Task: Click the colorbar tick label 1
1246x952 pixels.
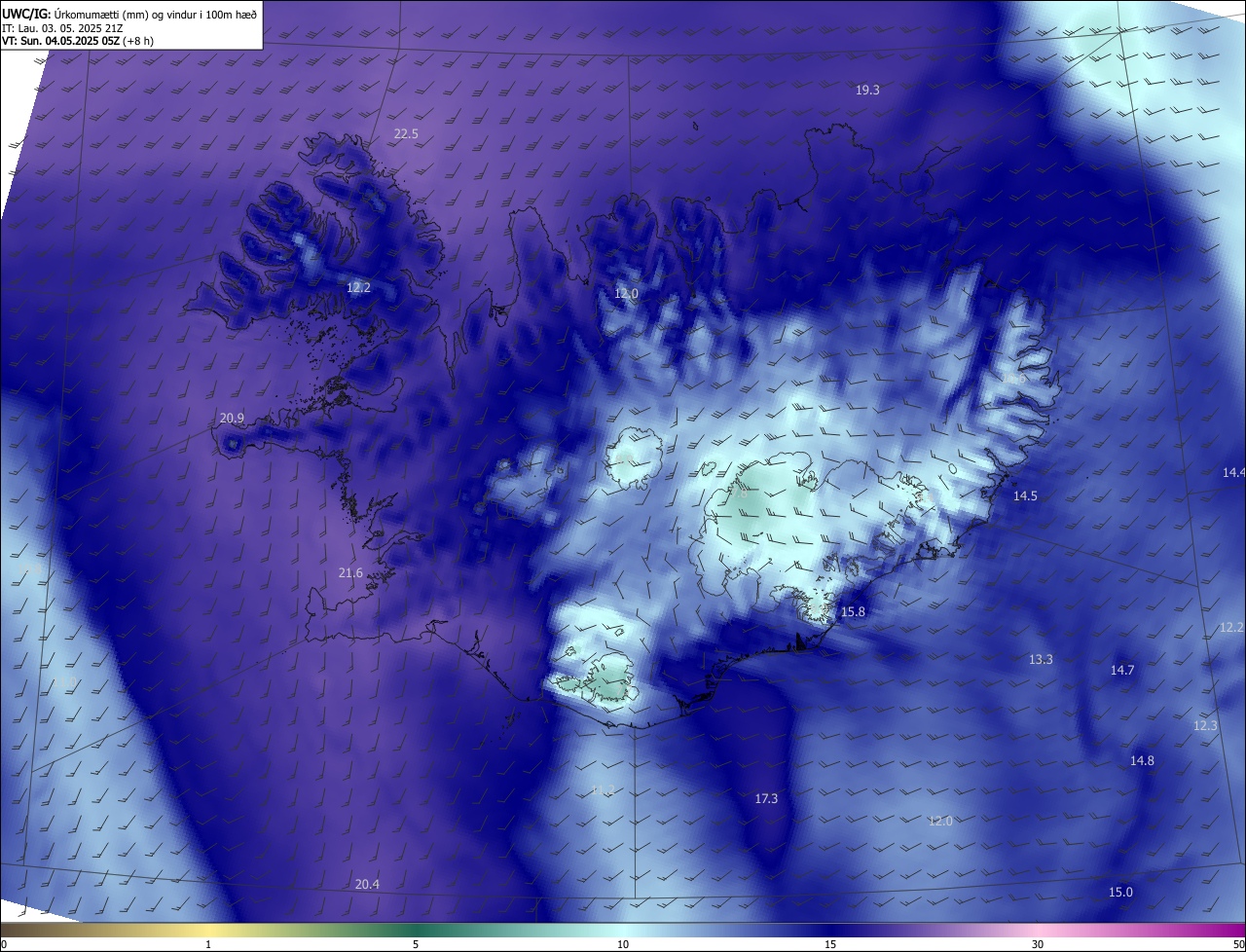Action: click(208, 945)
